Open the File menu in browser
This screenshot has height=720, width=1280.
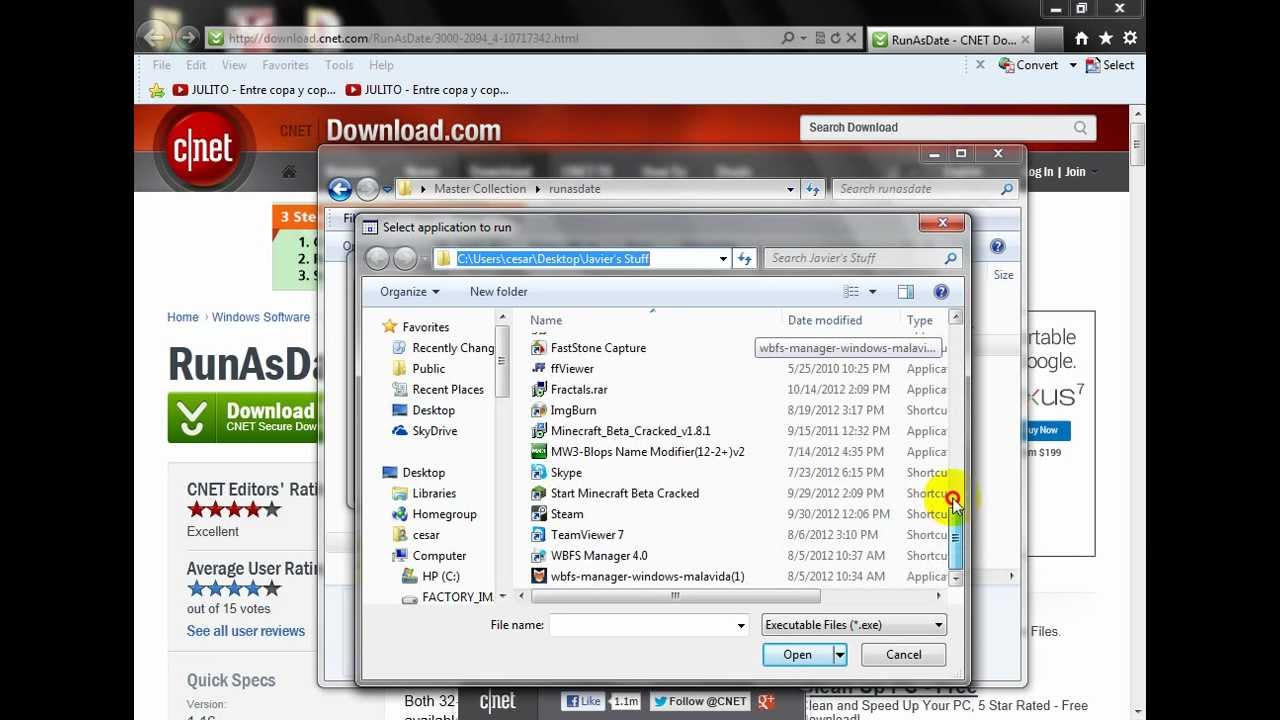pyautogui.click(x=161, y=65)
